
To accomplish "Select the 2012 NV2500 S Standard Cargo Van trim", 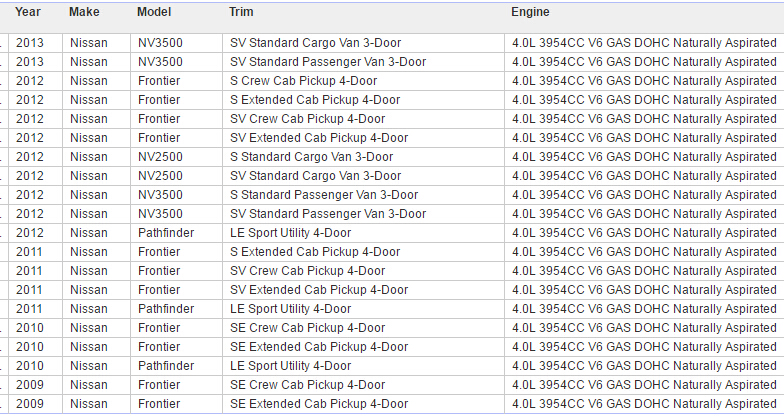I will 311,157.
